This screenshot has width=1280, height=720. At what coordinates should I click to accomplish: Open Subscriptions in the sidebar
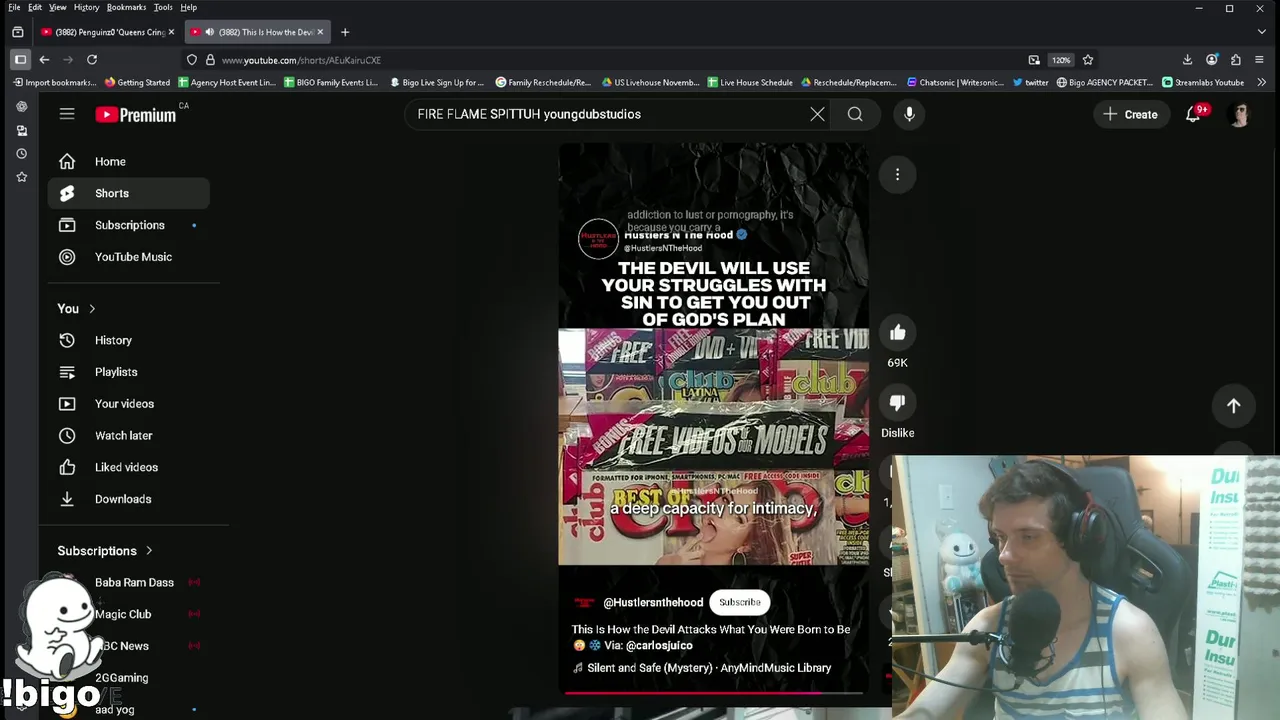tap(129, 225)
